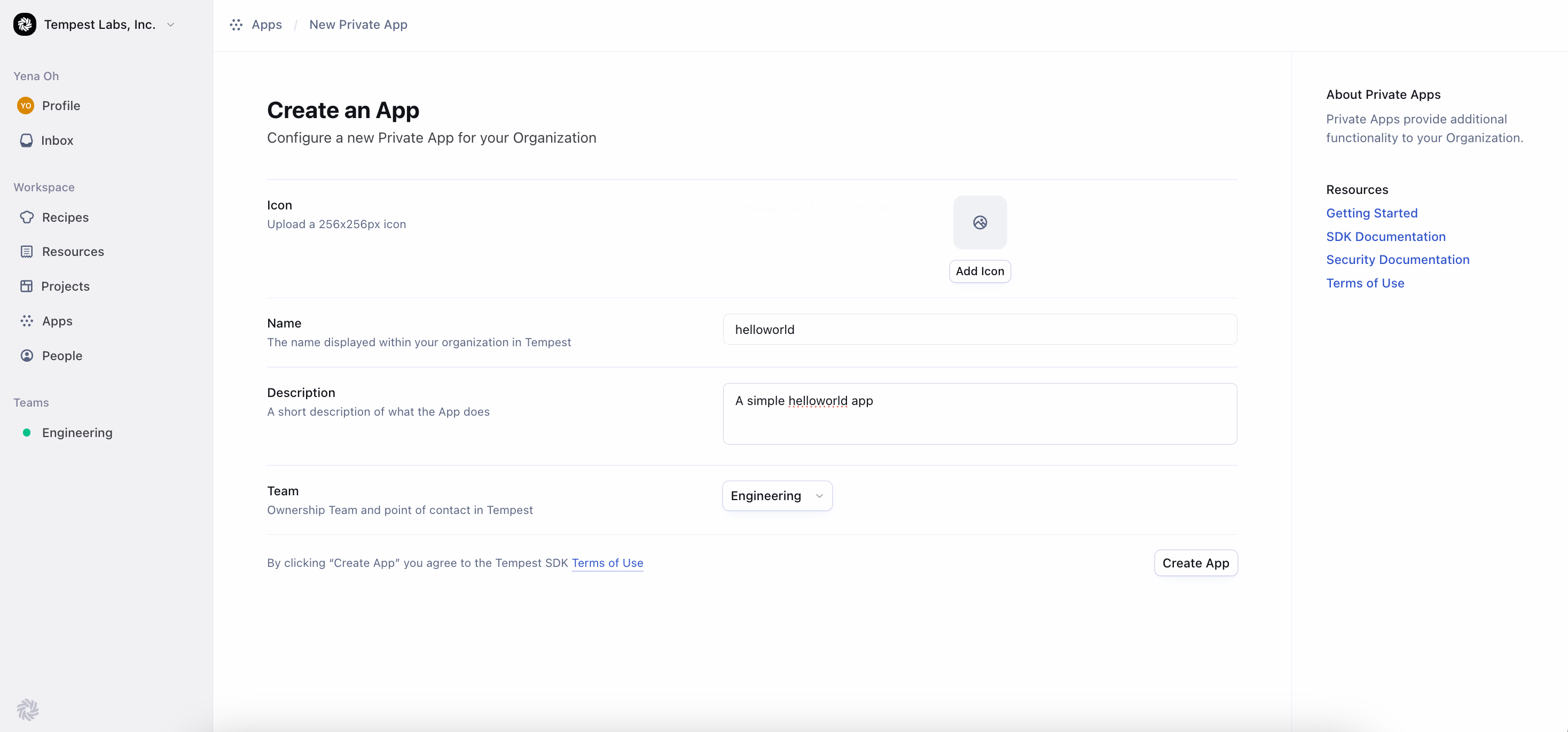Click the Tempest Labs workspace logo icon
Viewport: 1568px width, 732px height.
(25, 24)
